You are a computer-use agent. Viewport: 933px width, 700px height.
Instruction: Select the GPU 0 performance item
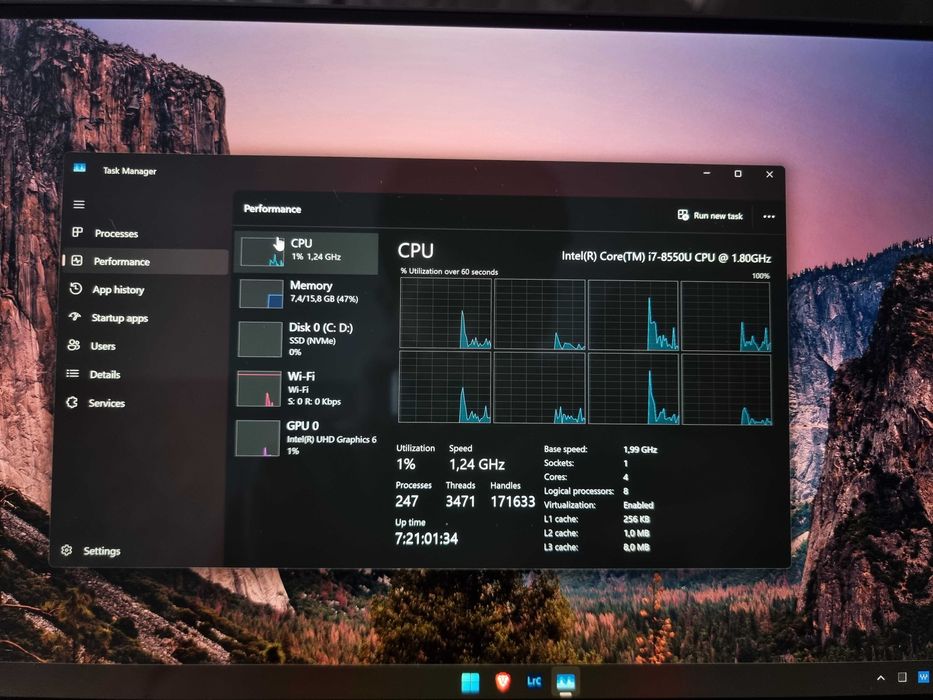pyautogui.click(x=306, y=438)
